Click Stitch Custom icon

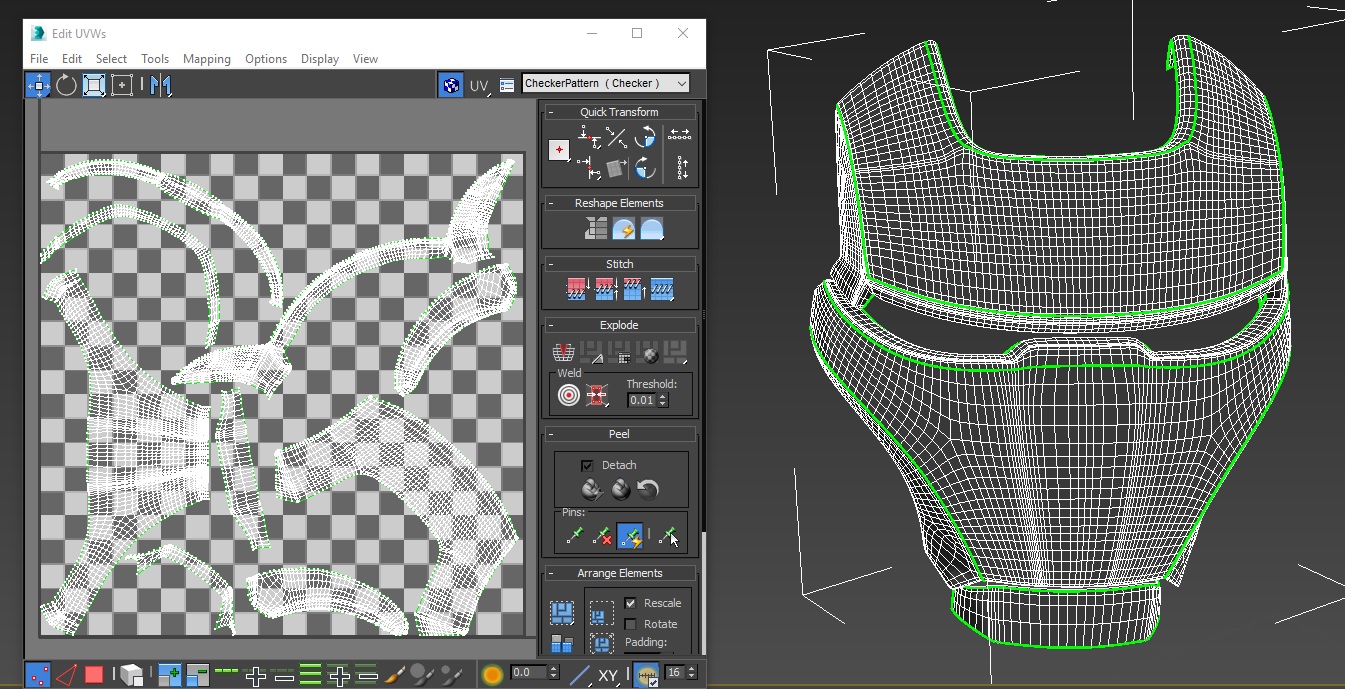661,291
